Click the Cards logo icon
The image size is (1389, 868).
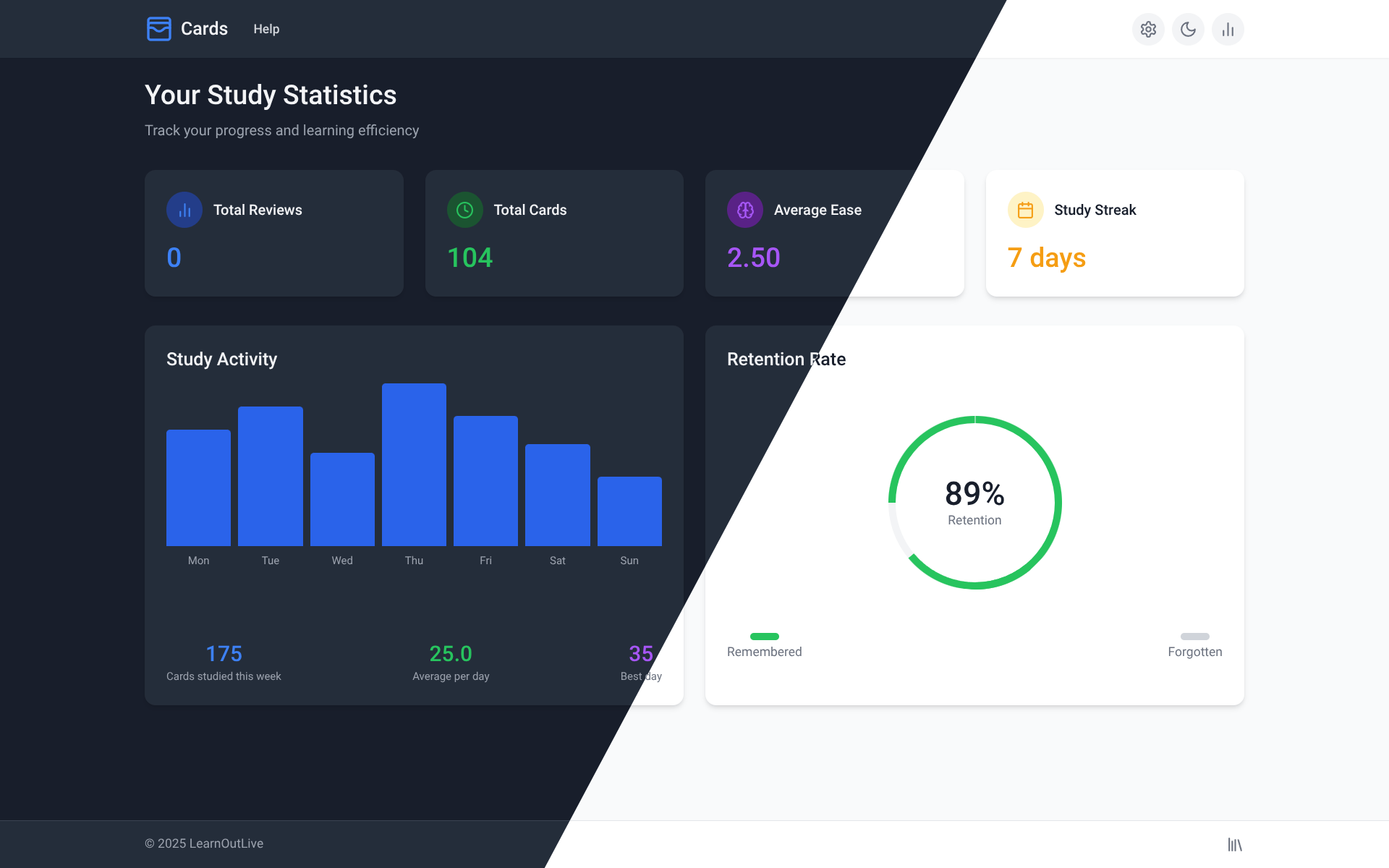158,29
